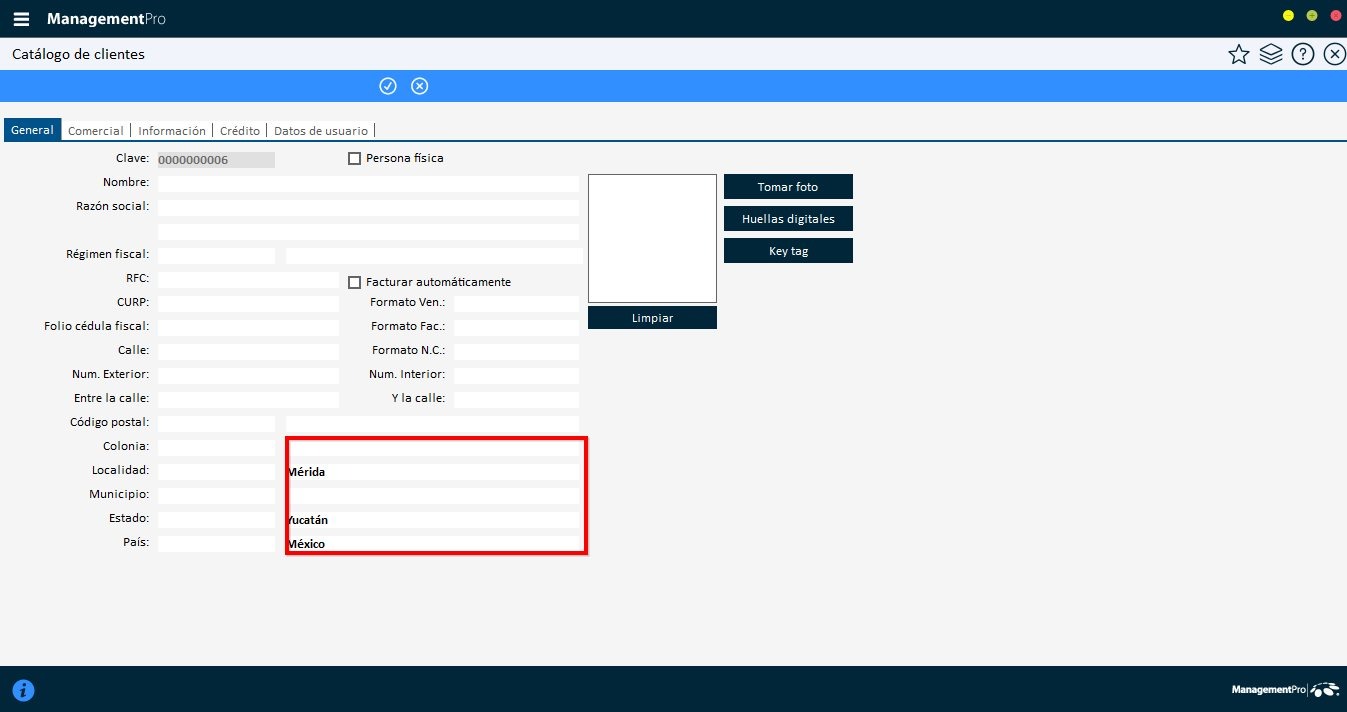Open the stacked layers icon
1347x712 pixels.
(1270, 55)
